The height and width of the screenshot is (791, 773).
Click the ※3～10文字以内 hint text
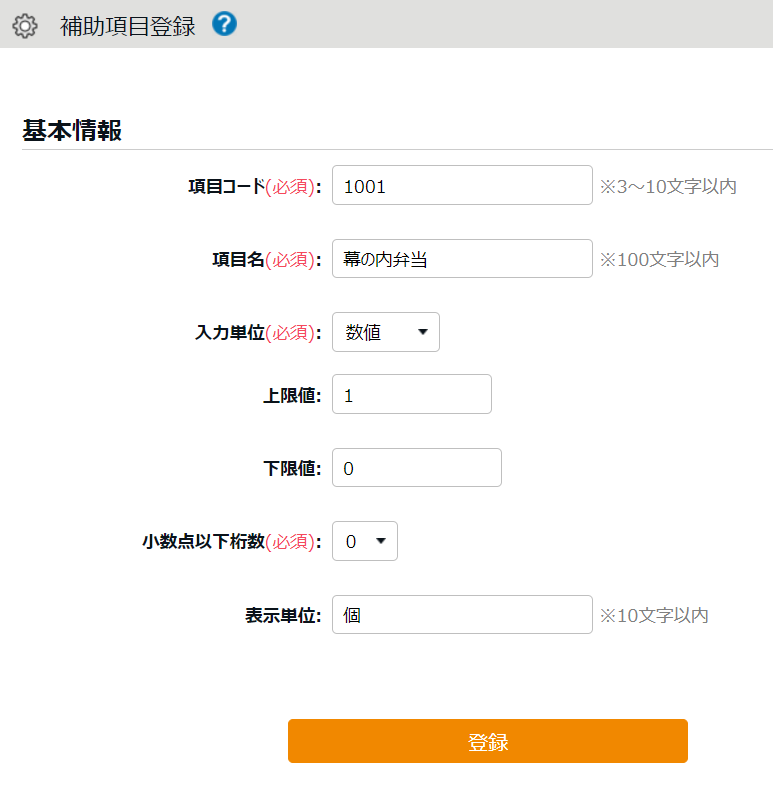(668, 186)
